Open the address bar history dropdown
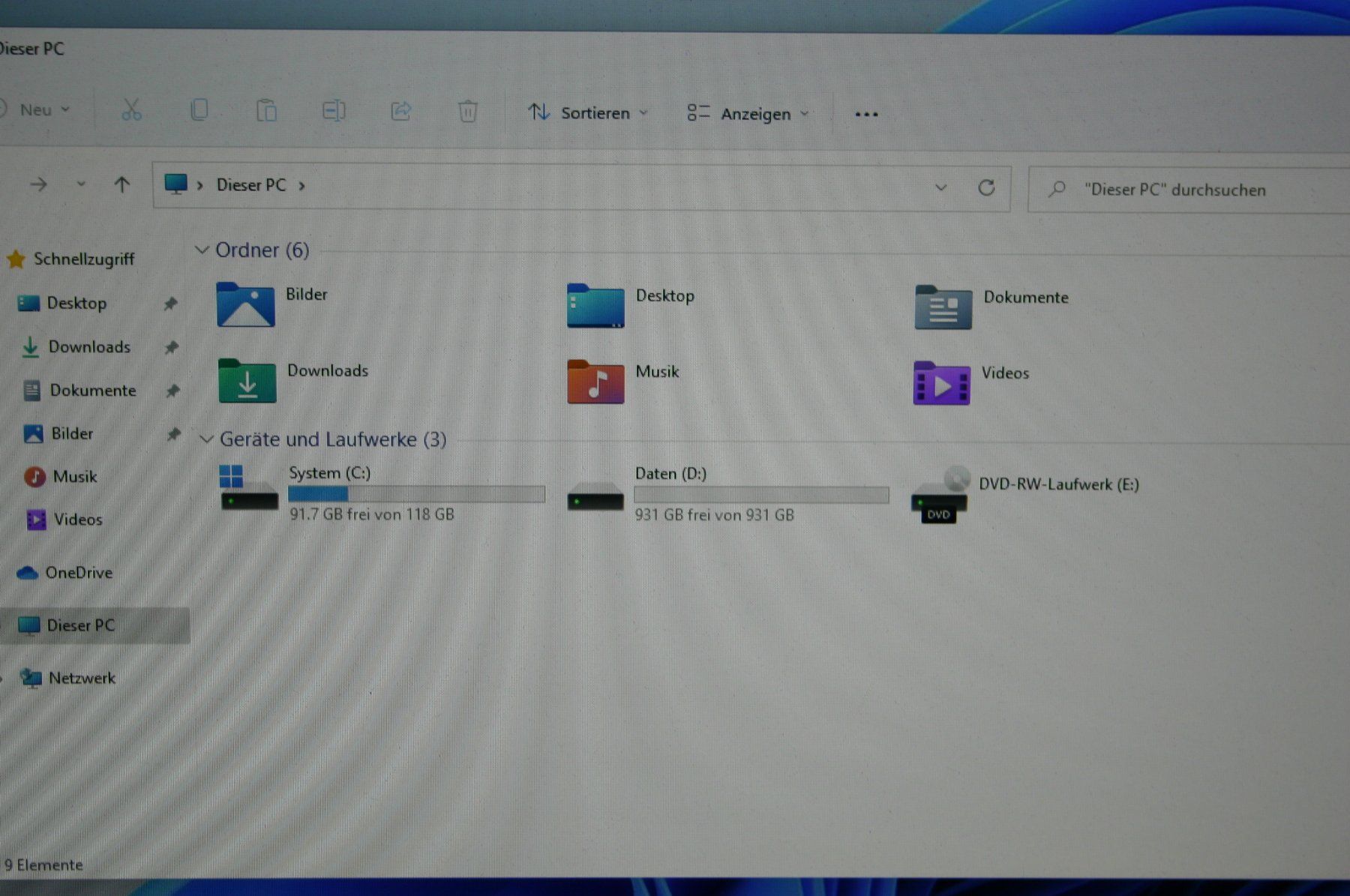Viewport: 1350px width, 896px height. pyautogui.click(x=940, y=187)
